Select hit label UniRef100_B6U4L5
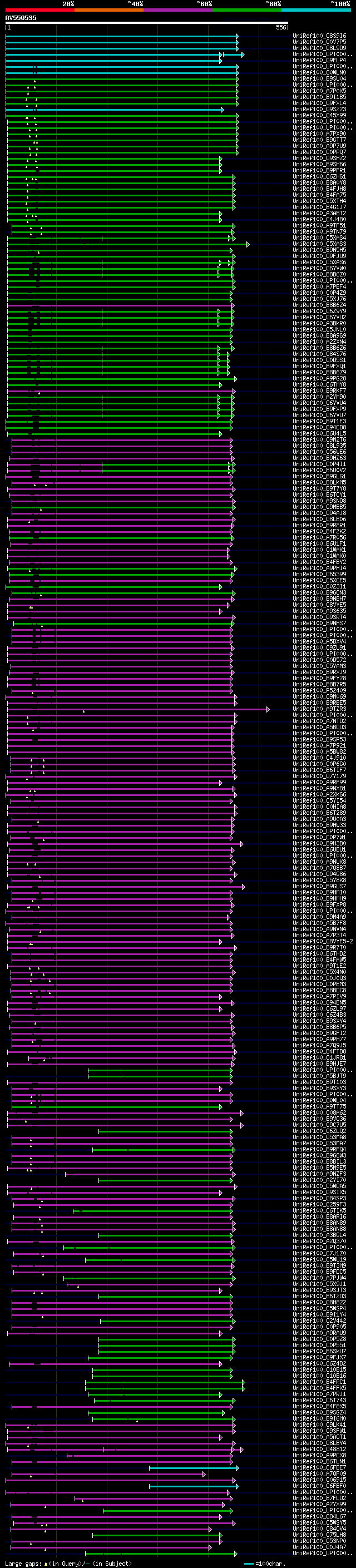Viewport: 356px width, 1568px height. (x=319, y=433)
